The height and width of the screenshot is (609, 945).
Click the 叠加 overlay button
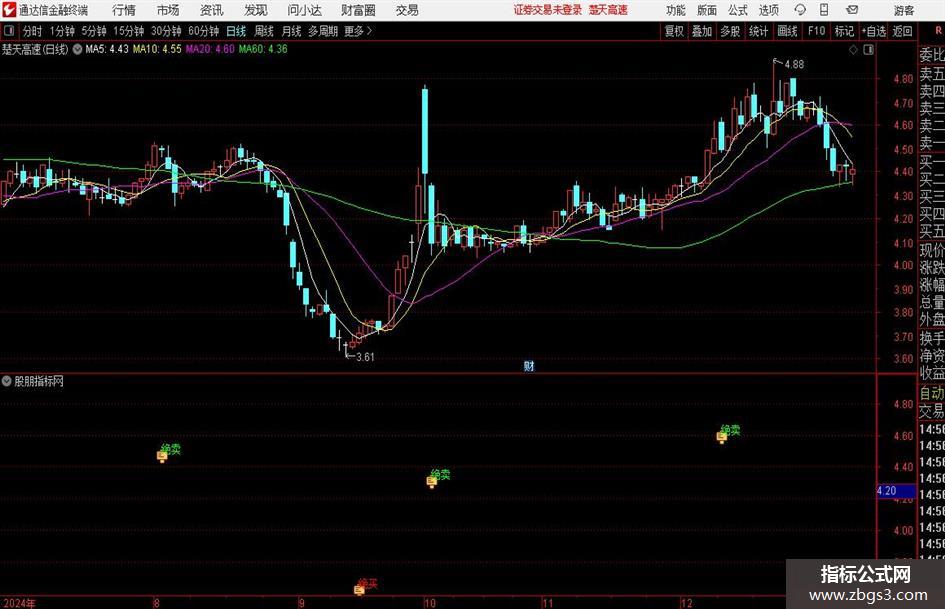[x=702, y=31]
